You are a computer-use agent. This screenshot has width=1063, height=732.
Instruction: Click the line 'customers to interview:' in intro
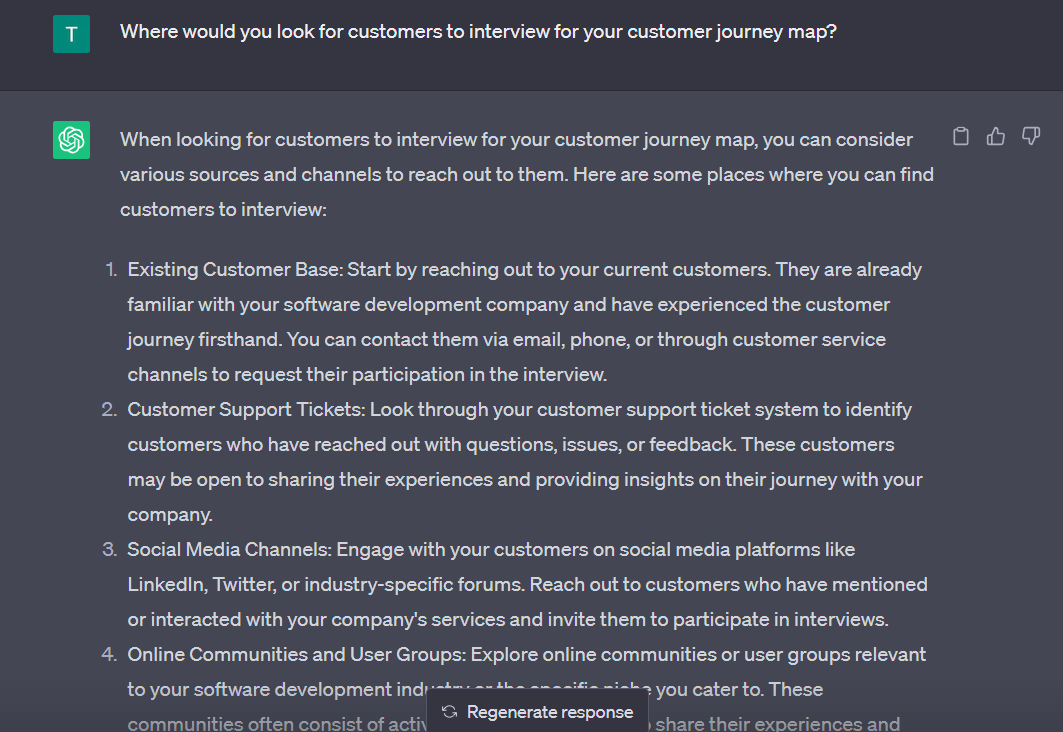pos(223,209)
